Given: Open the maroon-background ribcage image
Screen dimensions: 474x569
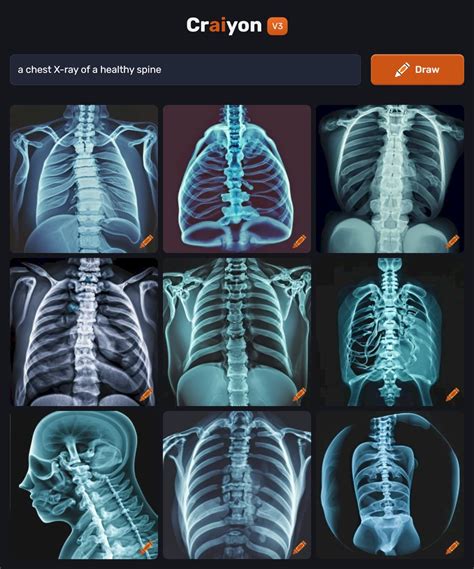Looking at the screenshot, I should point(237,179).
